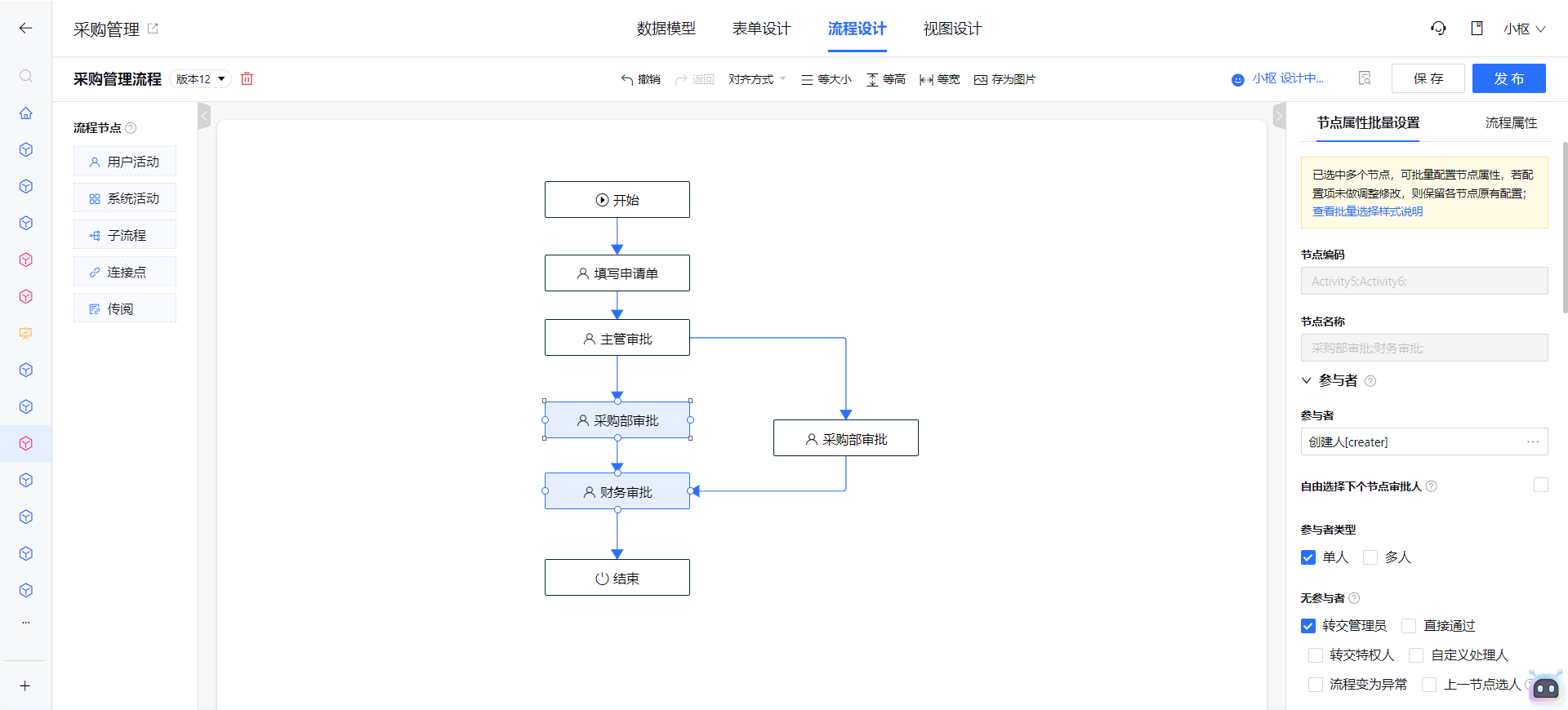Image resolution: width=1568 pixels, height=710 pixels.
Task: Apply 等宽 equal width
Action: pyautogui.click(x=940, y=79)
